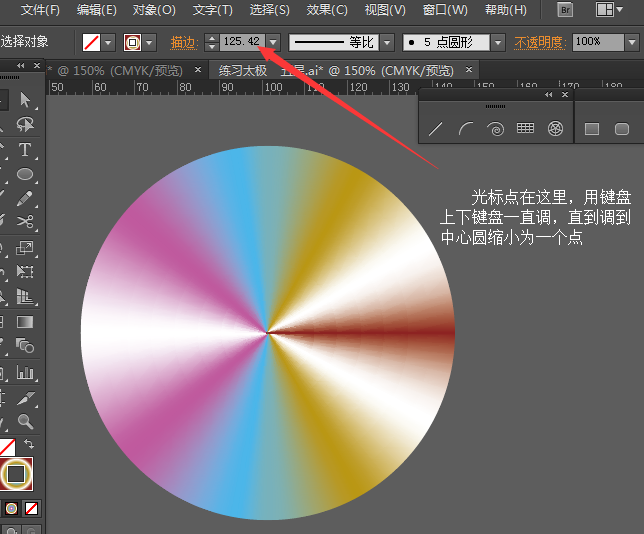Close the 练习太极 document tab
Image resolution: width=644 pixels, height=534 pixels.
click(469, 70)
